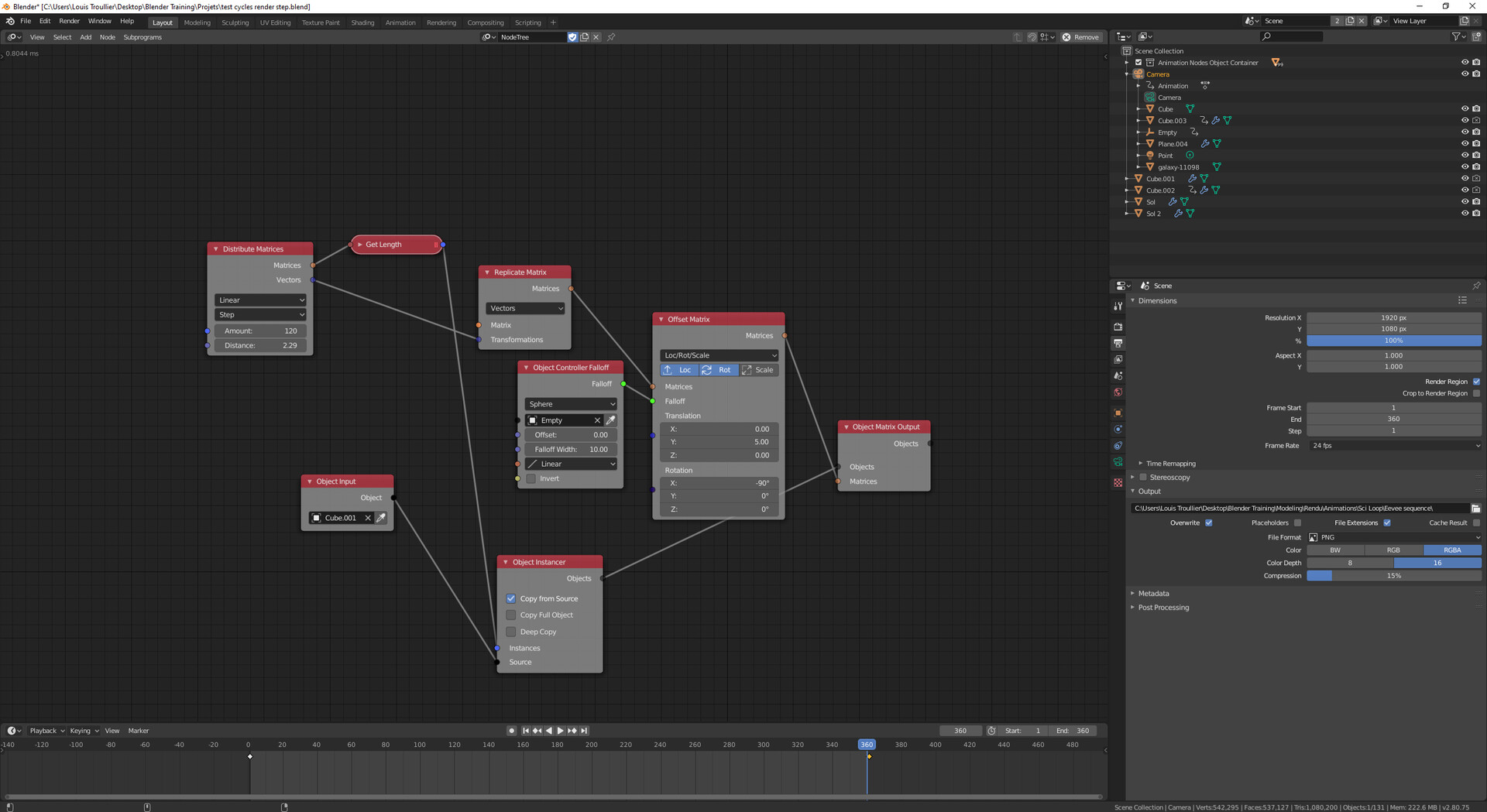Switch to the Shading workspace tab
Viewport: 1487px width, 812px height.
coord(362,22)
